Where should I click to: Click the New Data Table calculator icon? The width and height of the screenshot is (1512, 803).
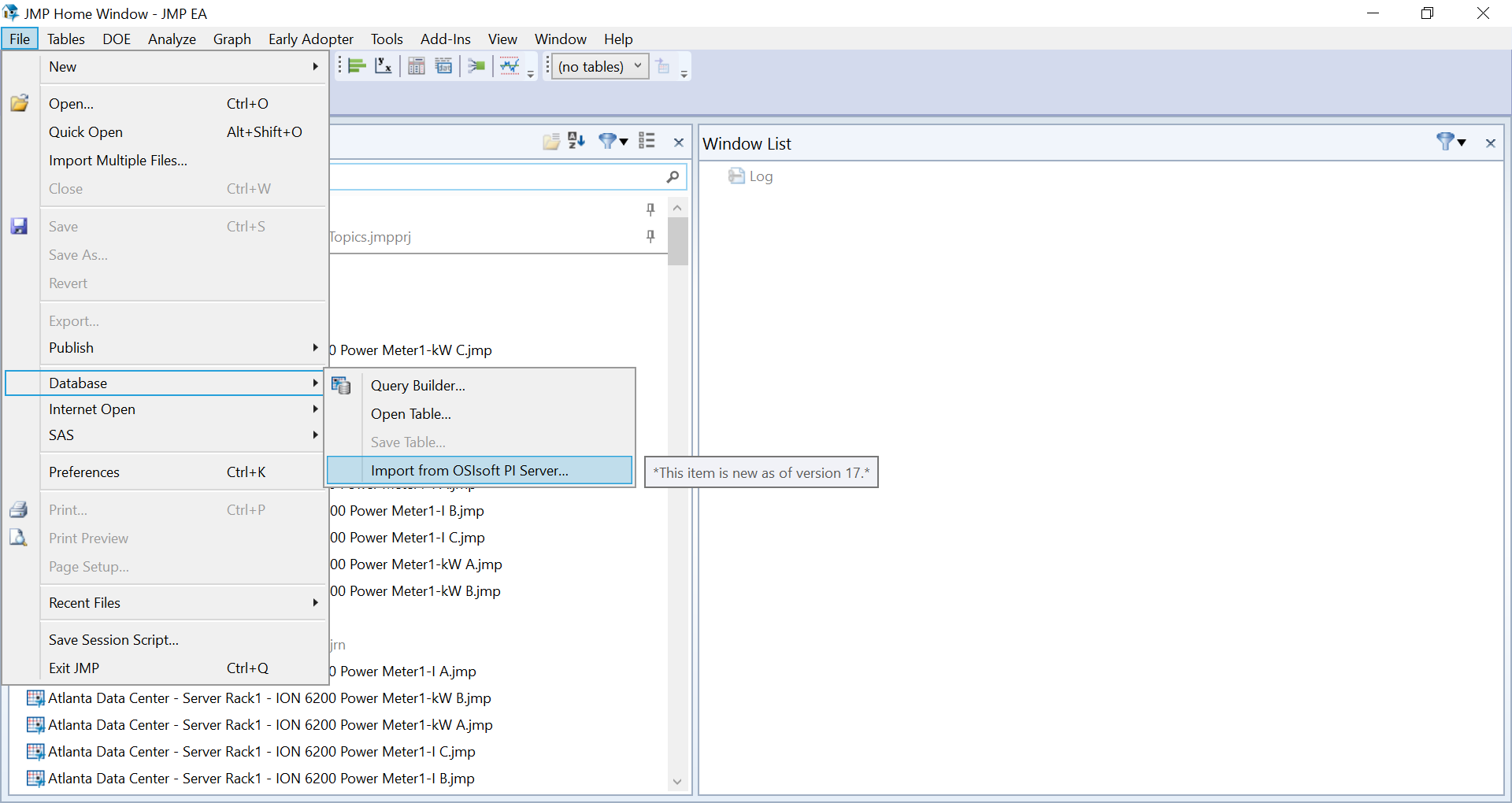pos(417,66)
